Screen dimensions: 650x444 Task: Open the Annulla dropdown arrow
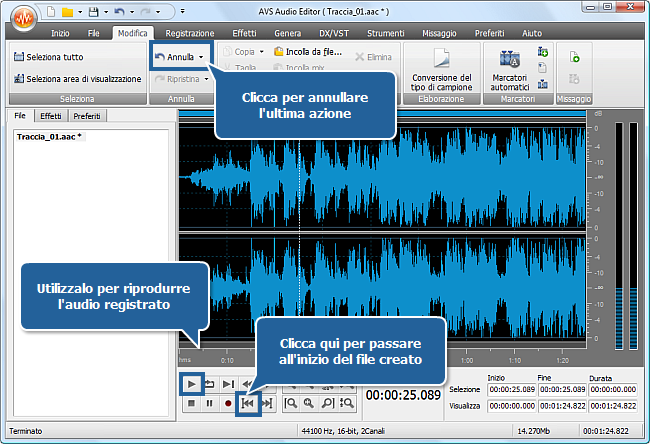[203, 57]
